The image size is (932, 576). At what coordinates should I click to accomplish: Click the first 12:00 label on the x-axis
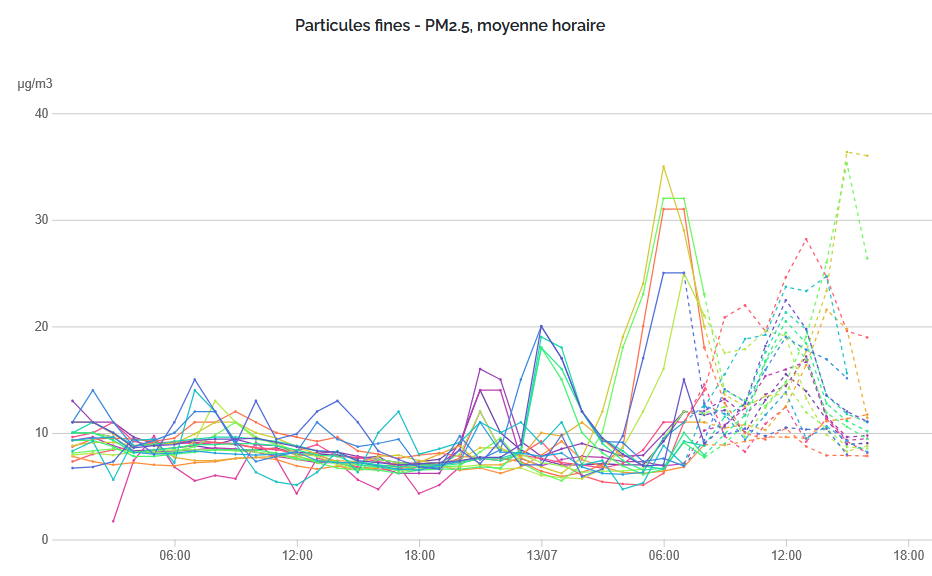[297, 556]
